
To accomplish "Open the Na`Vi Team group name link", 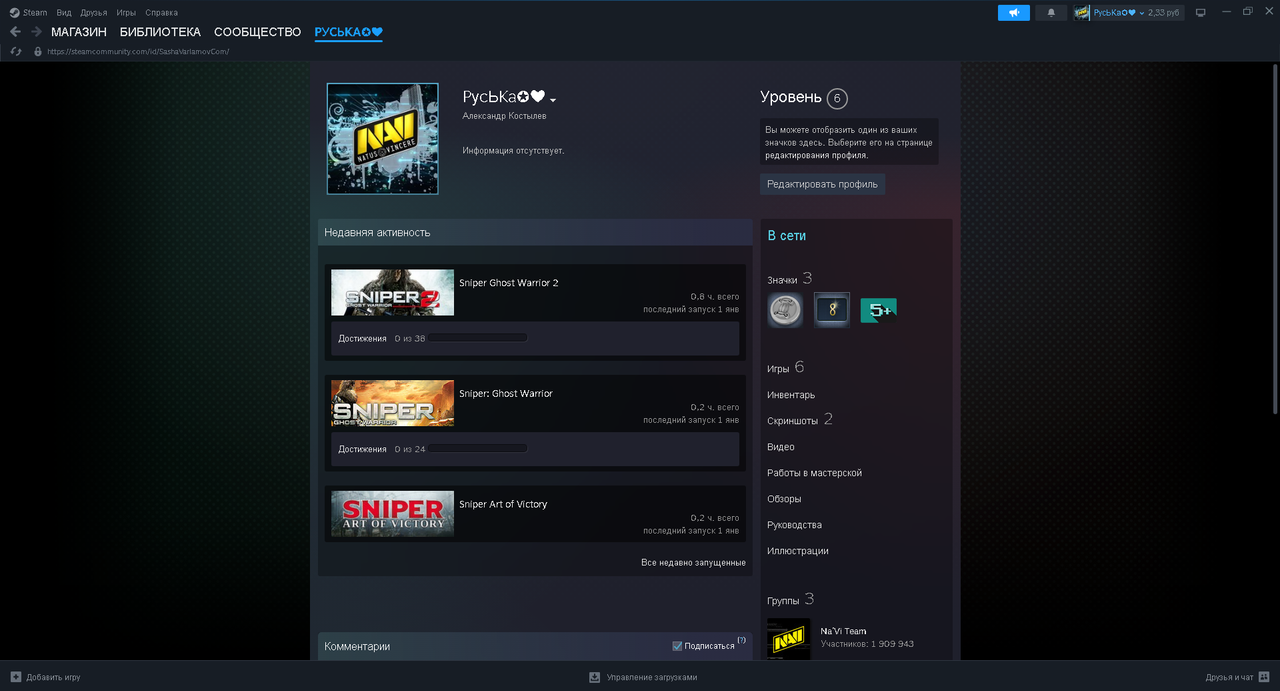I will pyautogui.click(x=843, y=631).
